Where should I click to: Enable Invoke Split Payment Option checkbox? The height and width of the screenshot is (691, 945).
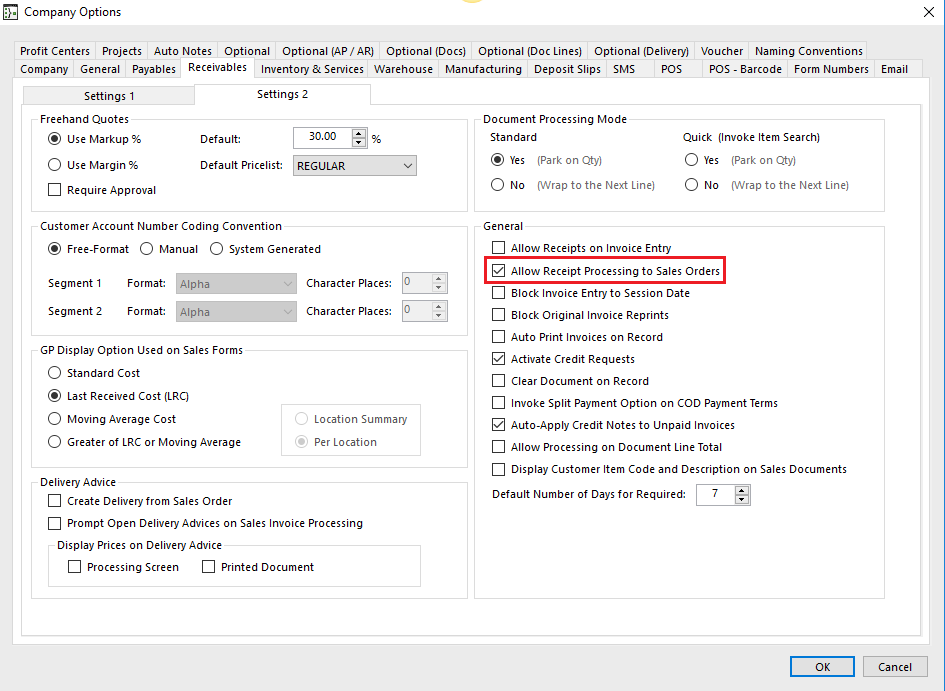coord(498,402)
